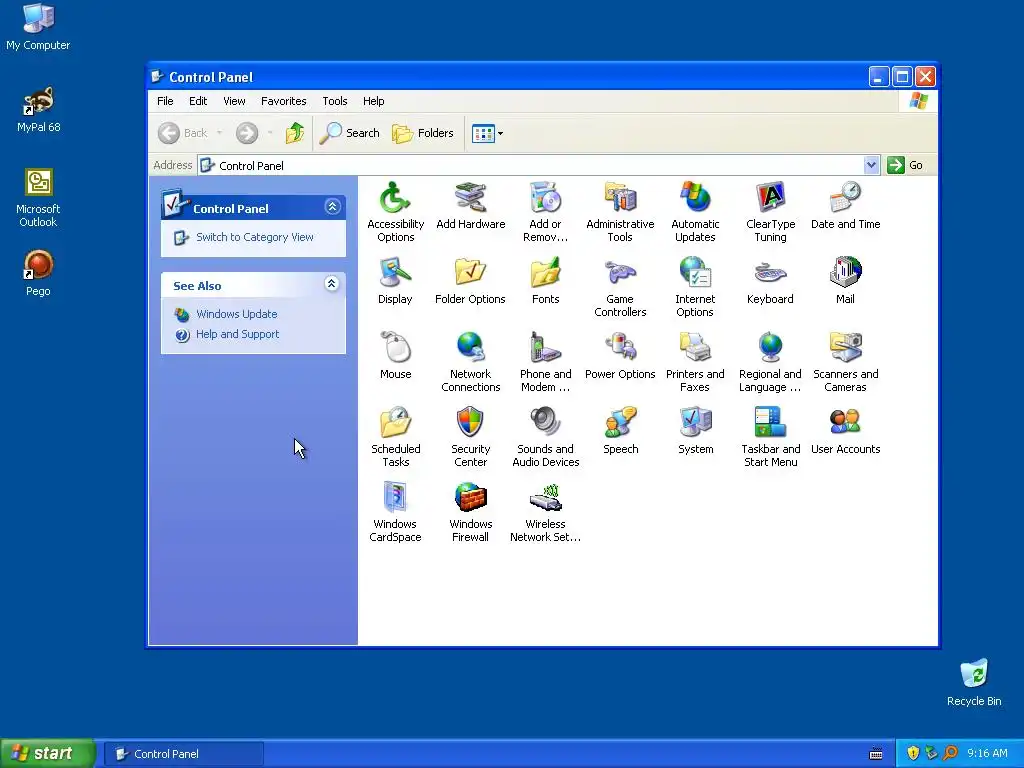Open the Add Hardware wizard icon

(x=470, y=198)
